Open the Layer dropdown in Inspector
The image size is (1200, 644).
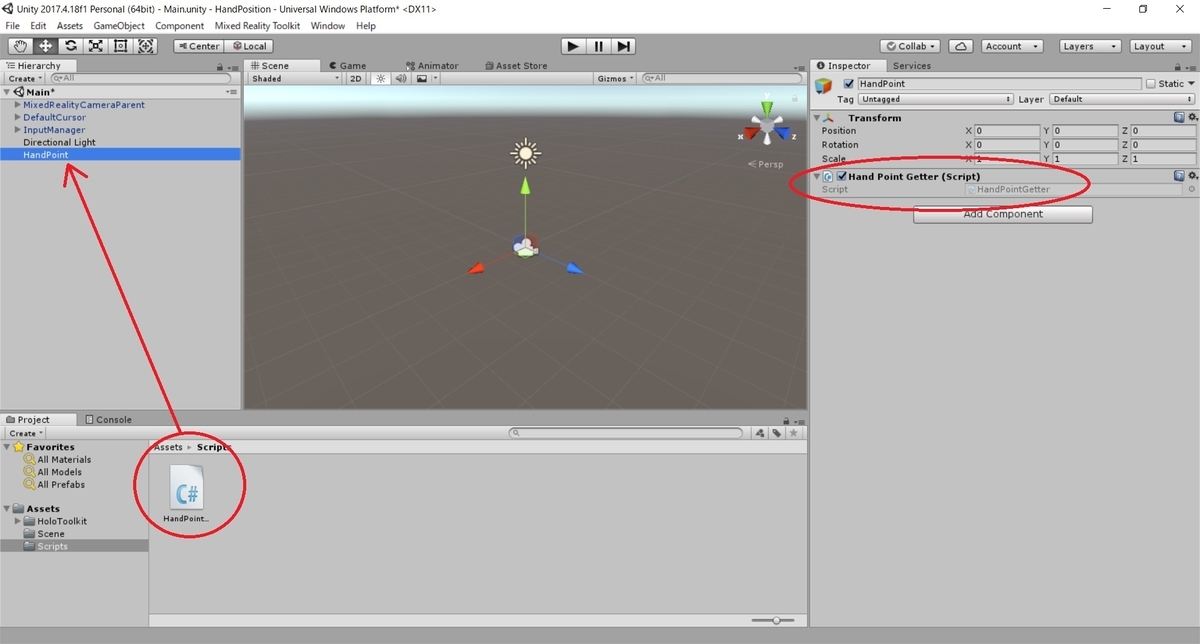1122,99
